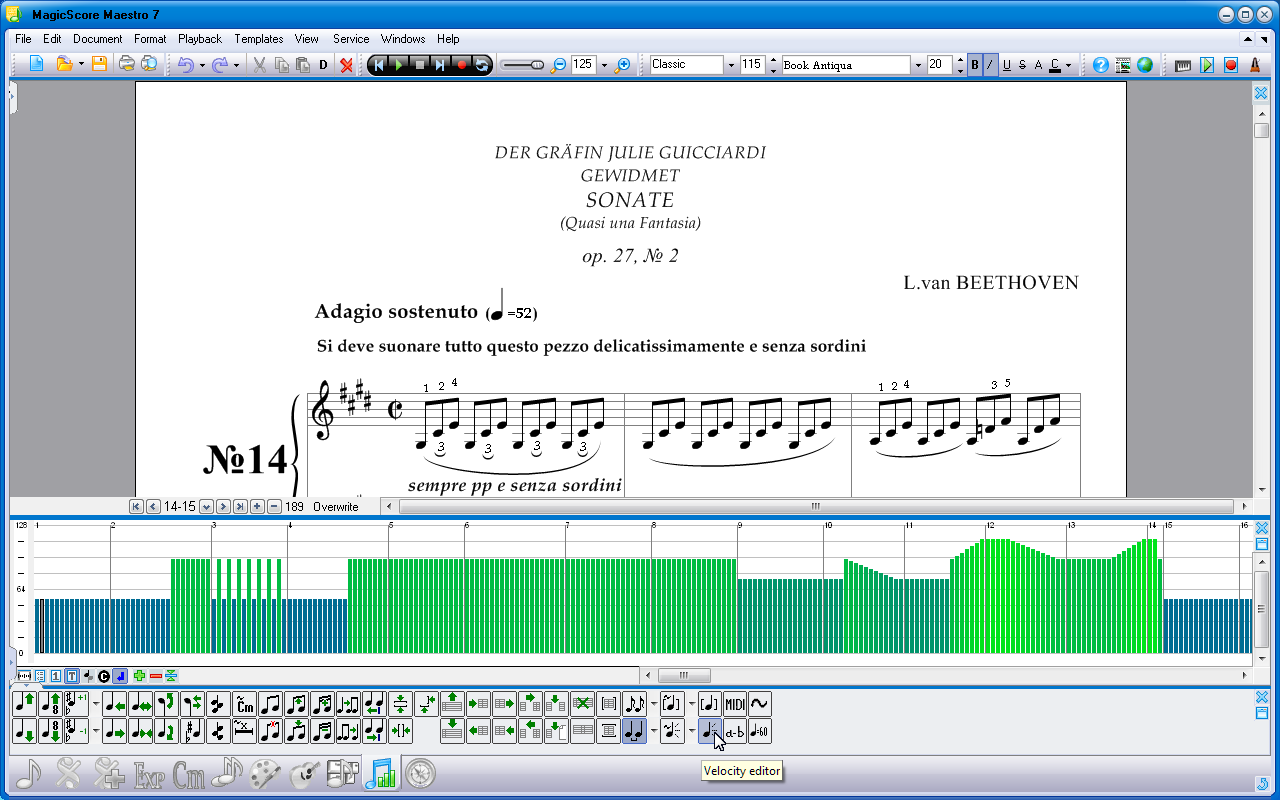Adjust the zoom slider in toolbar
Viewport: 1280px width, 800px height.
pos(522,65)
